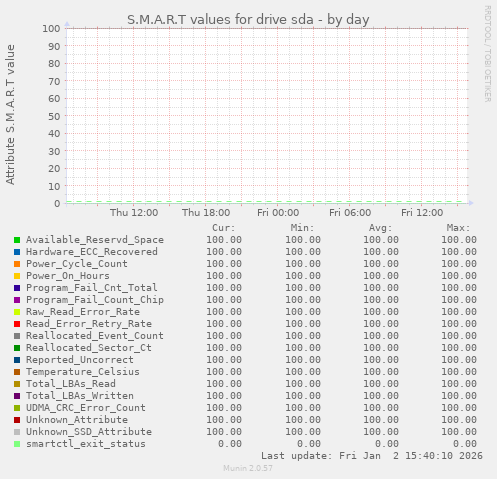Click the smartctl_exit_status Max value 0.00

click(464, 444)
